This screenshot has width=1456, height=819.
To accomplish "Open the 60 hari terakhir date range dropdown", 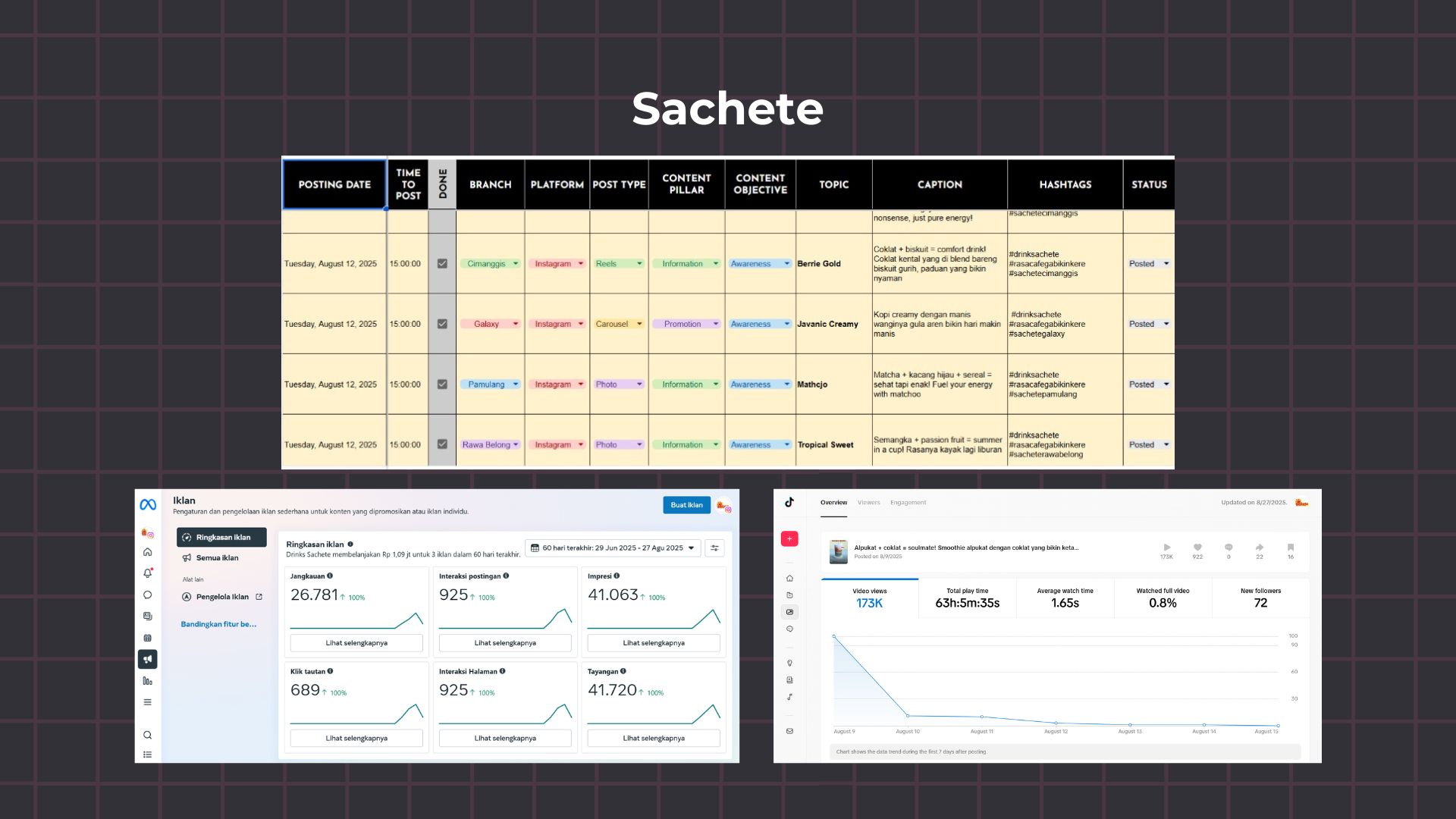I will click(x=613, y=548).
